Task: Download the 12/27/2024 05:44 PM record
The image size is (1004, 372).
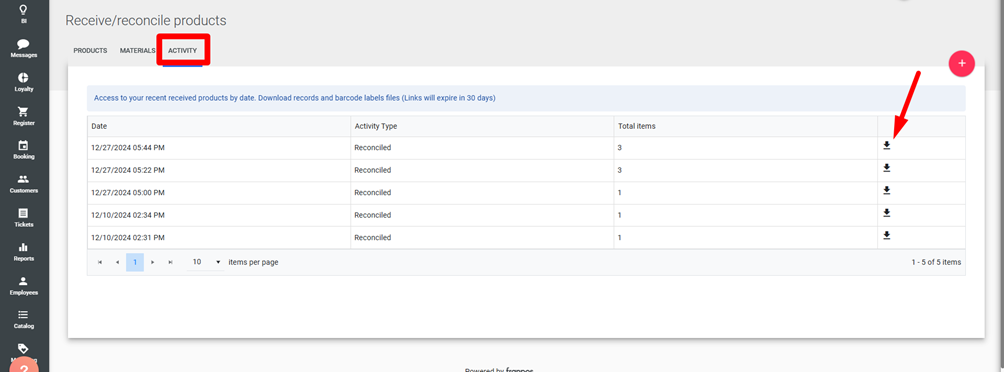Action: [x=887, y=145]
